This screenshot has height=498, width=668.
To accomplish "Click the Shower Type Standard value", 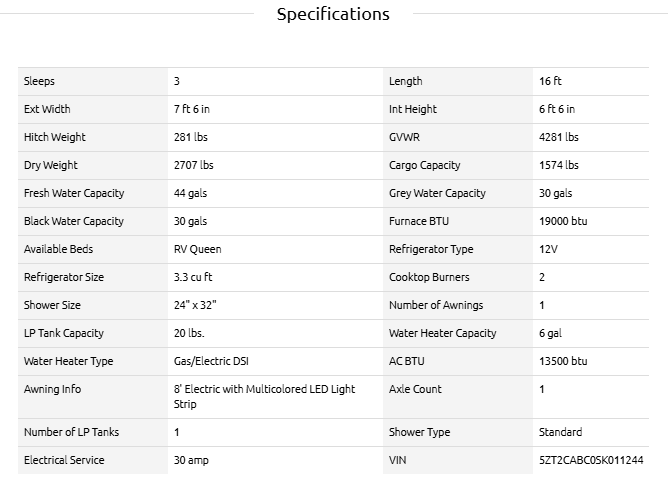I will point(560,432).
